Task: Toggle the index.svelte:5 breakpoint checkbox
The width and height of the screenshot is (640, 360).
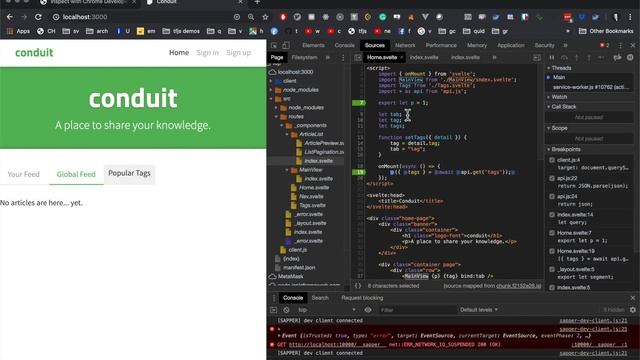Action: [552, 287]
